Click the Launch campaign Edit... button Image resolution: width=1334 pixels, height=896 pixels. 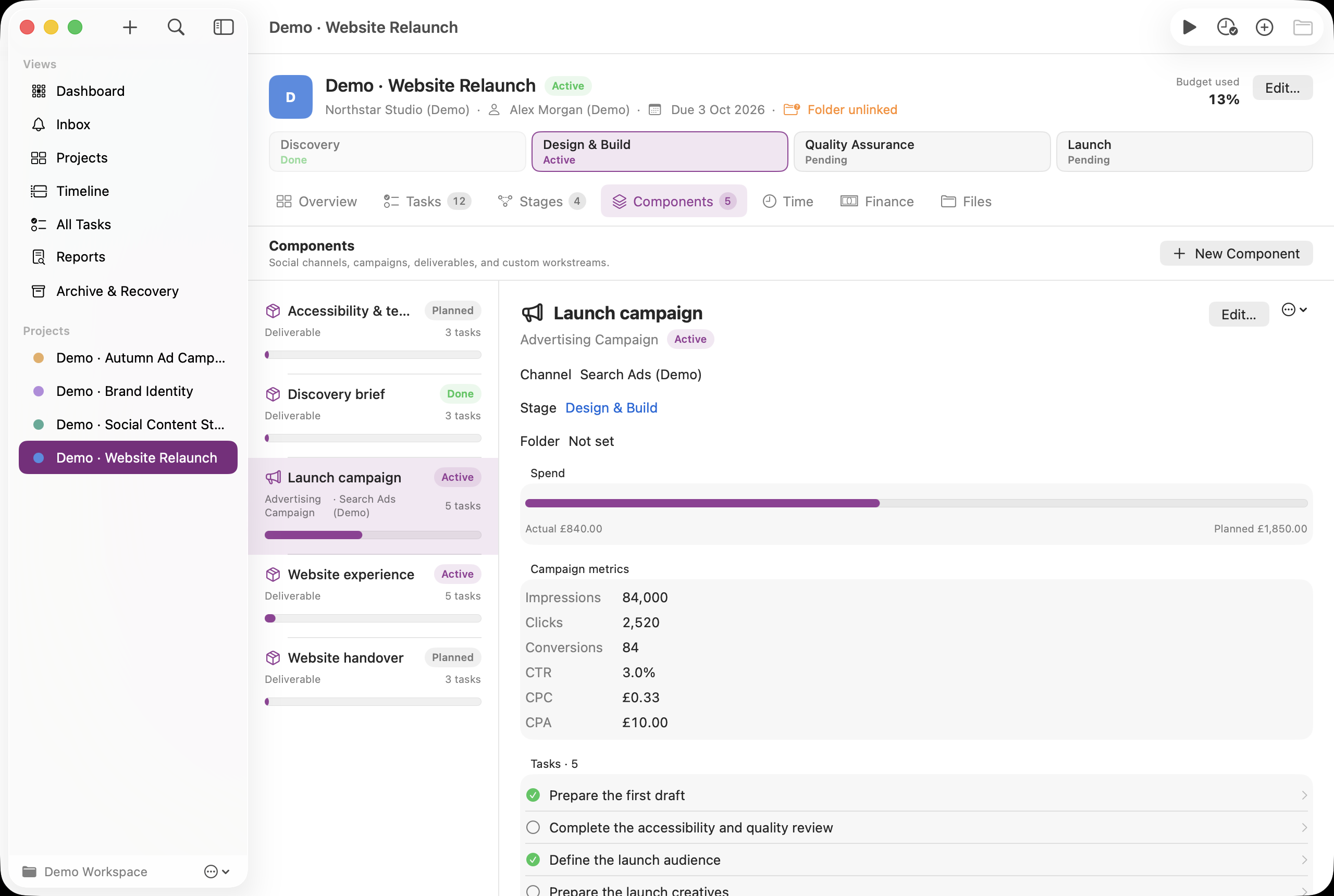click(x=1239, y=314)
